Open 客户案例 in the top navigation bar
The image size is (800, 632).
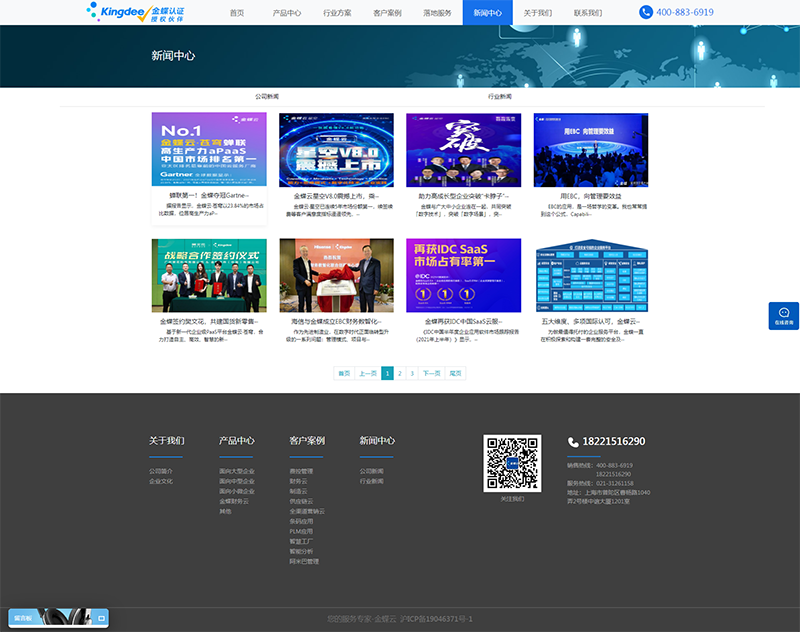point(387,13)
